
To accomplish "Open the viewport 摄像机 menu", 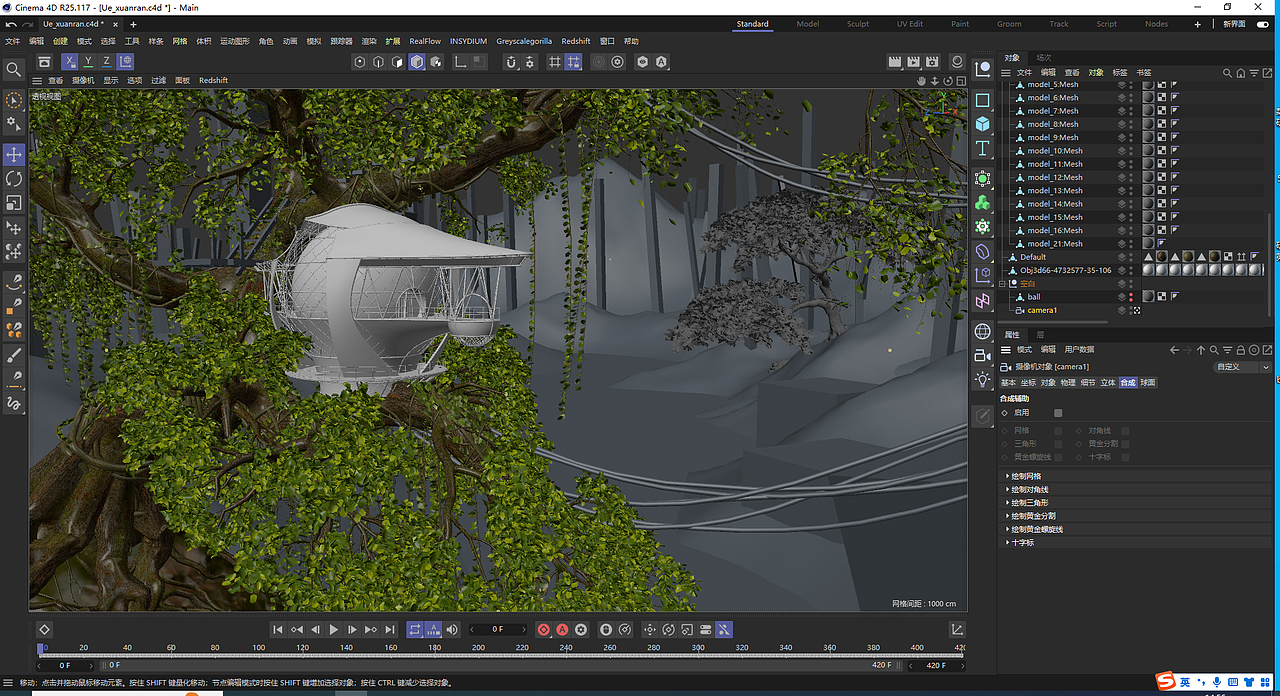I will [81, 80].
